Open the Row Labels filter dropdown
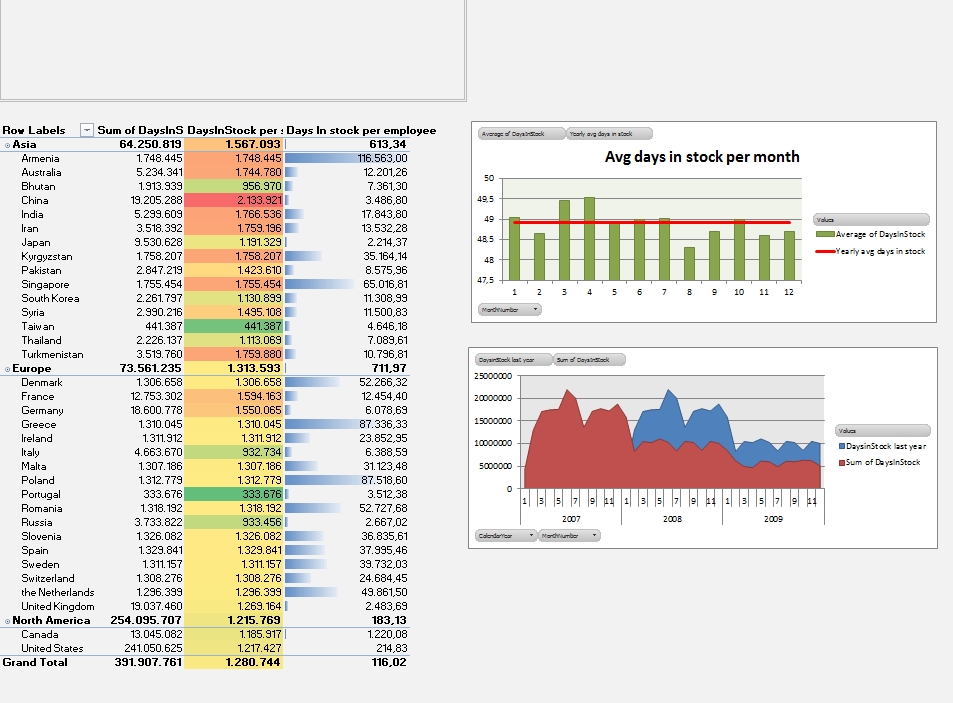 click(86, 129)
